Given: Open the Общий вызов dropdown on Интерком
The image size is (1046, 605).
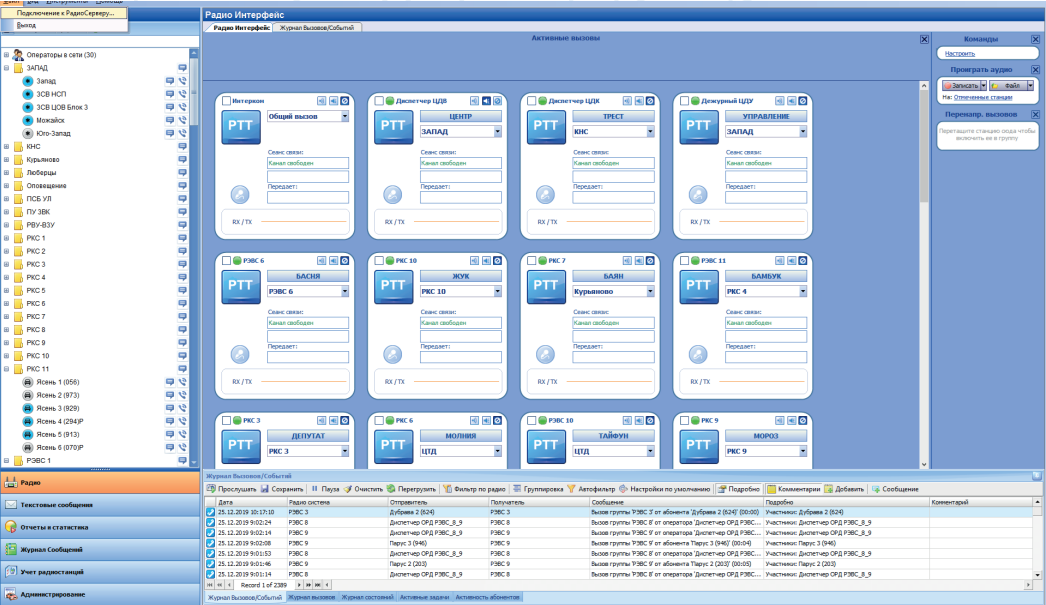Looking at the screenshot, I should [x=345, y=116].
